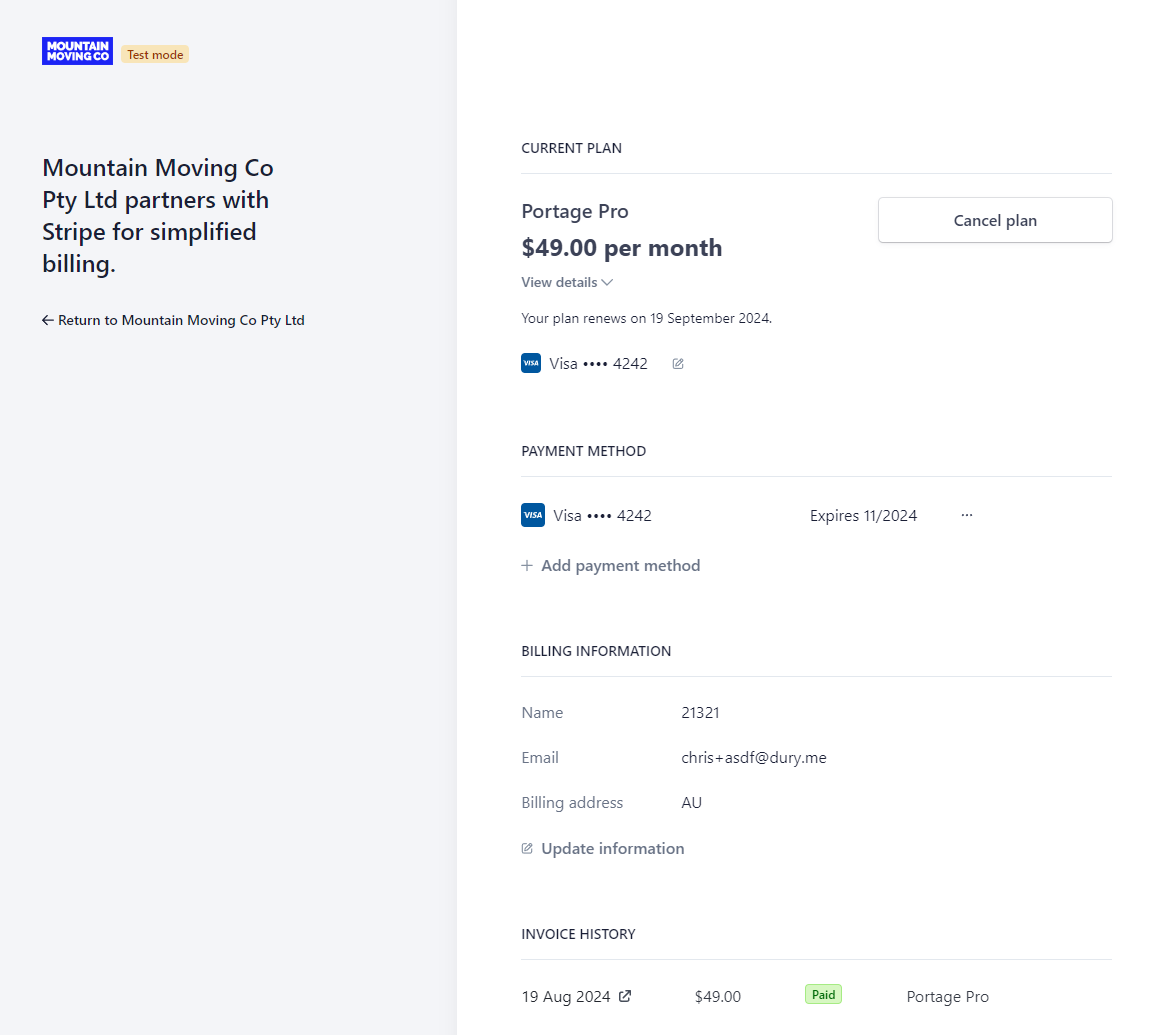The height and width of the screenshot is (1035, 1152).
Task: Click the Mountain Moving Co logo
Action: [x=77, y=50]
